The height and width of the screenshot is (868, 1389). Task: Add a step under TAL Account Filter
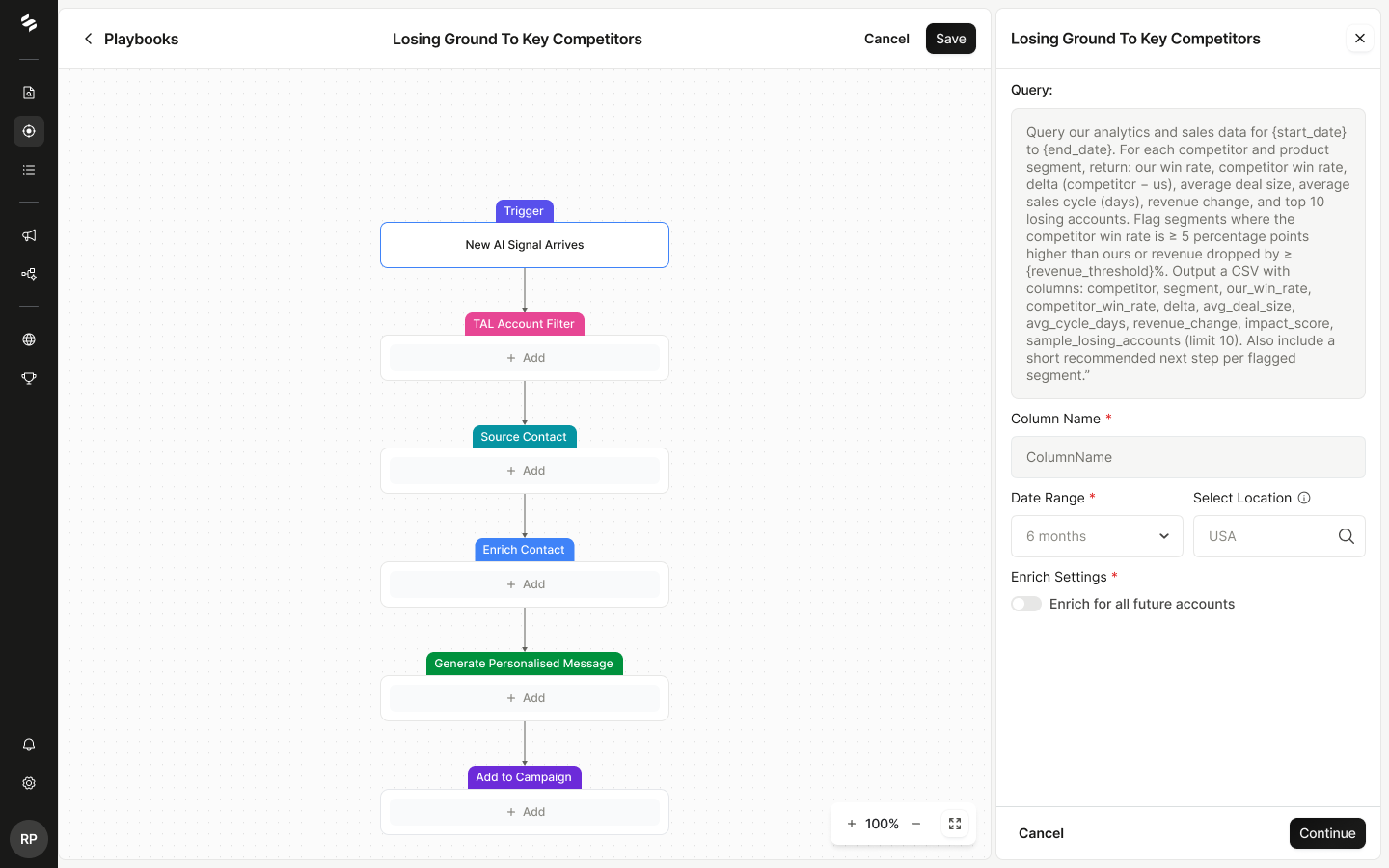click(x=524, y=357)
